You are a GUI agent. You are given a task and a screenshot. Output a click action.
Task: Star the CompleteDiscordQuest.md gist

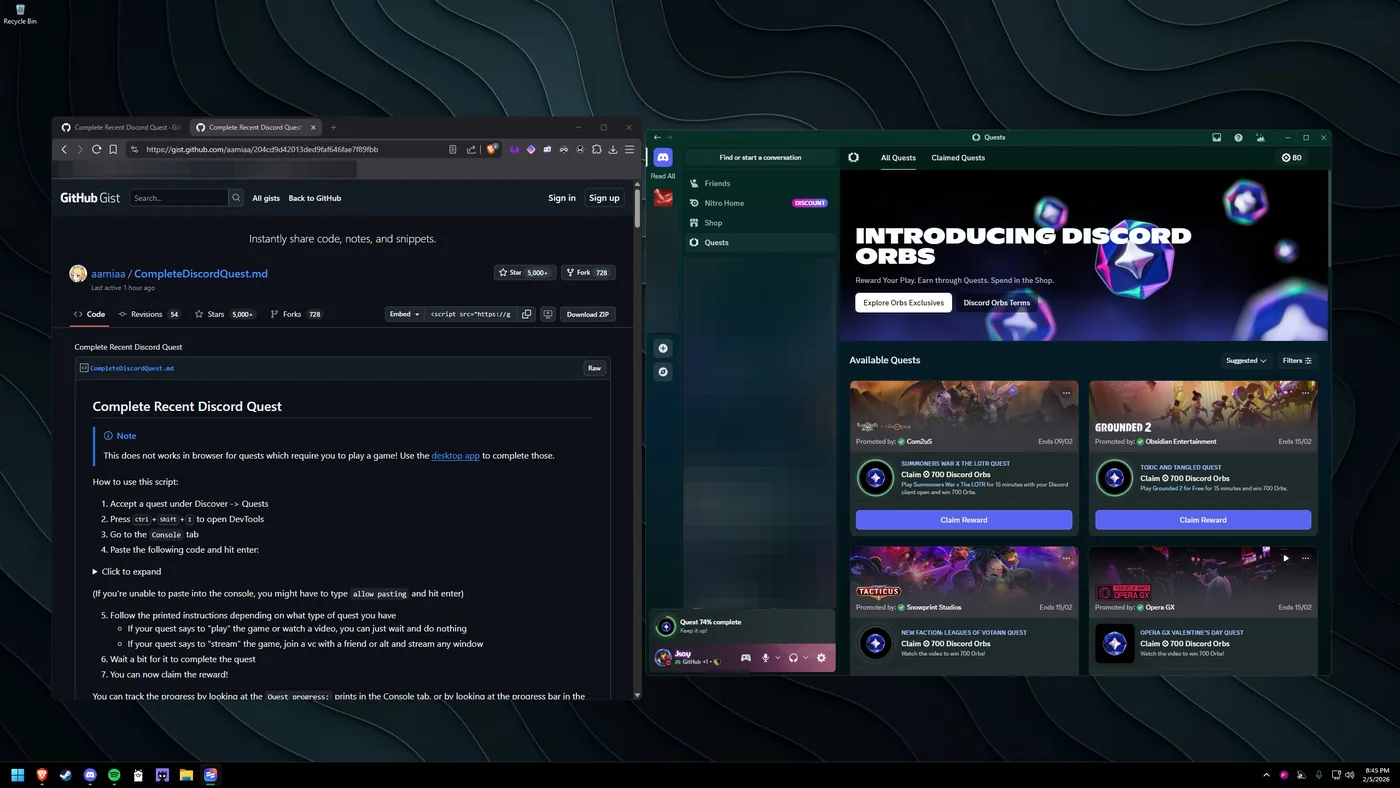(525, 272)
